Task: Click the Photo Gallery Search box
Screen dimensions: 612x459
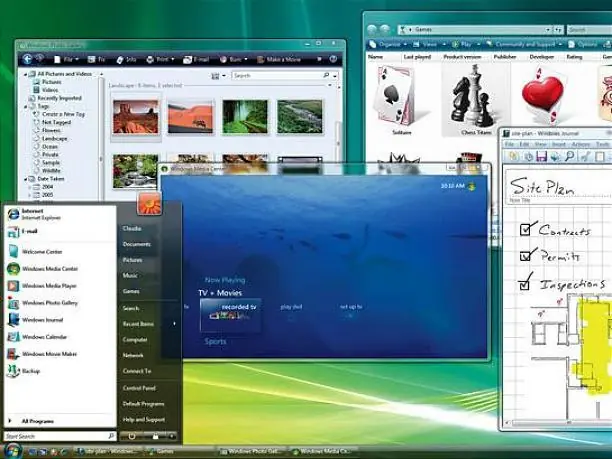Action: (285, 76)
